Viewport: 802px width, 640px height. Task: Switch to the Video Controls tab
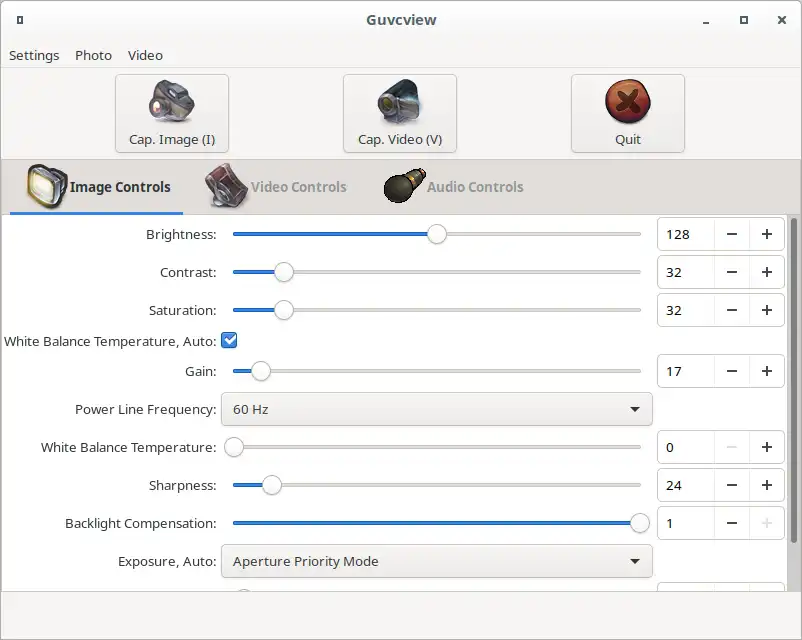276,187
